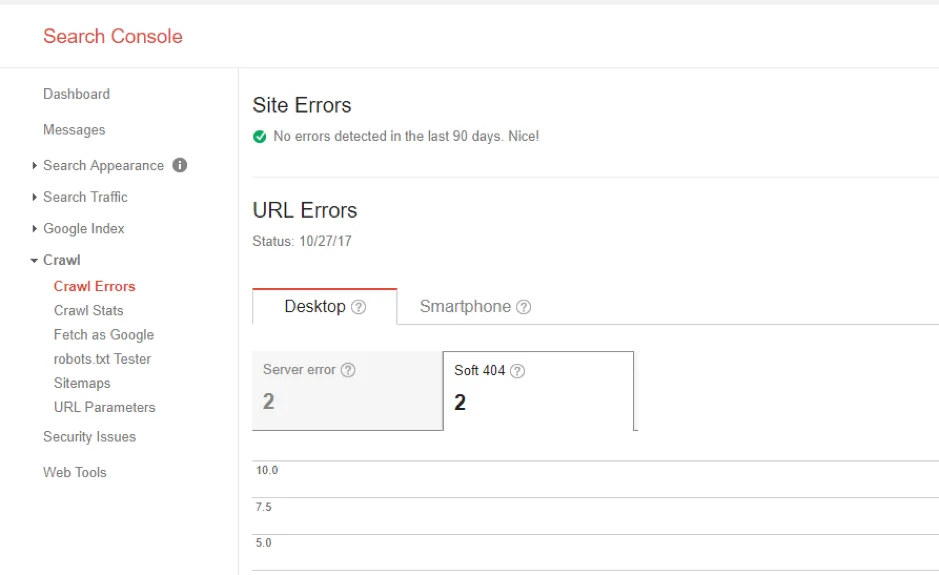
Task: Click the Server error count 2
Action: point(268,401)
